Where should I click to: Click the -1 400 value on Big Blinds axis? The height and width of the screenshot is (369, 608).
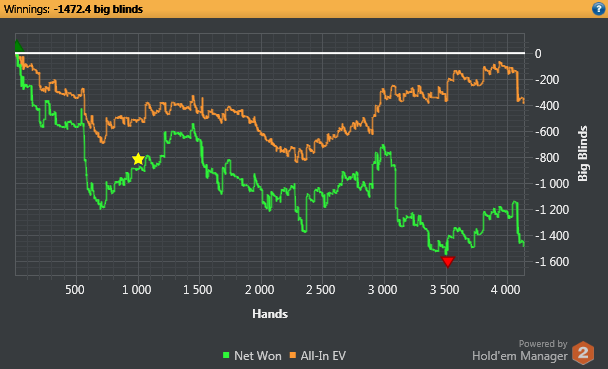point(552,236)
